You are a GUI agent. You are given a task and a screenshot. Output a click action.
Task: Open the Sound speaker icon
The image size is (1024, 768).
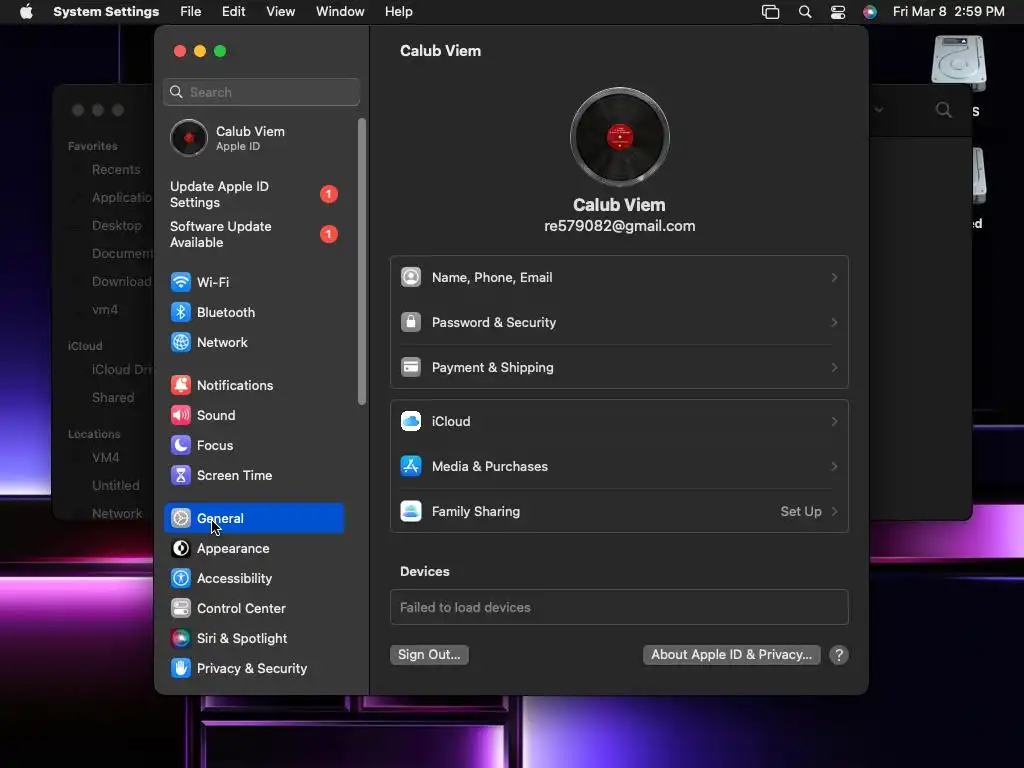181,415
